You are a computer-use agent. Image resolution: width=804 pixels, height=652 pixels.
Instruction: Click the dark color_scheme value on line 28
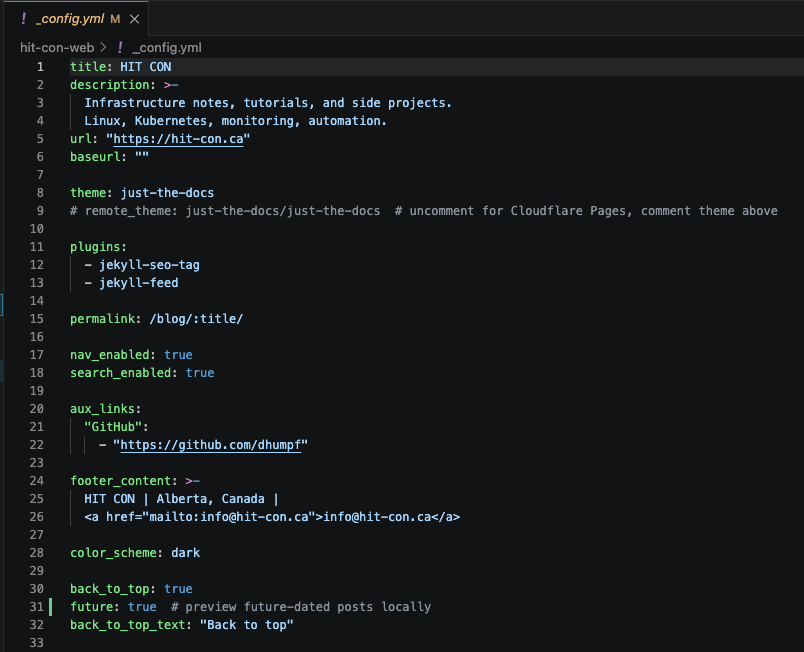(x=185, y=552)
